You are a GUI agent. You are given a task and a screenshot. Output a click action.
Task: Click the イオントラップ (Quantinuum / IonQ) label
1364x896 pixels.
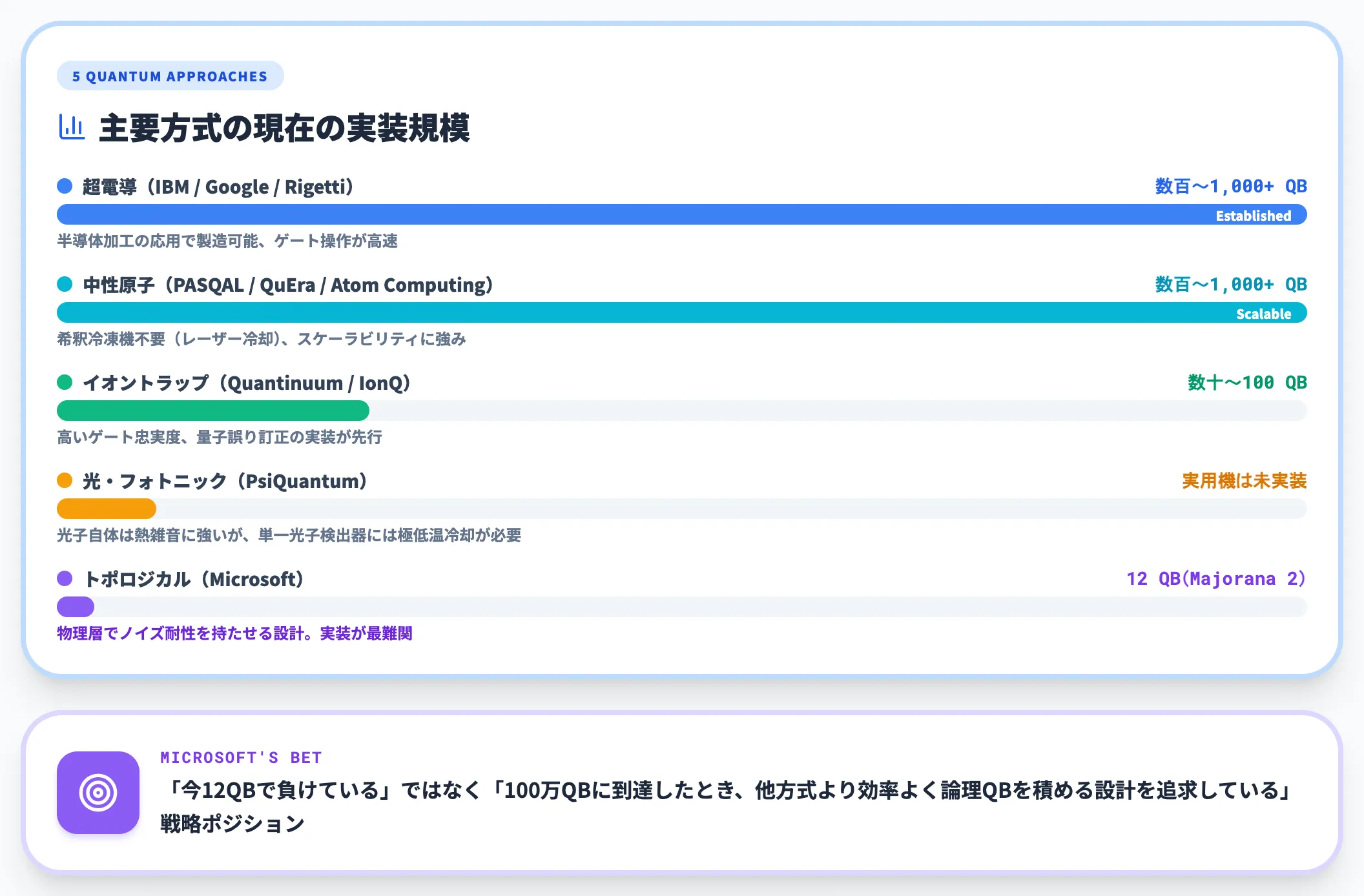[x=247, y=383]
